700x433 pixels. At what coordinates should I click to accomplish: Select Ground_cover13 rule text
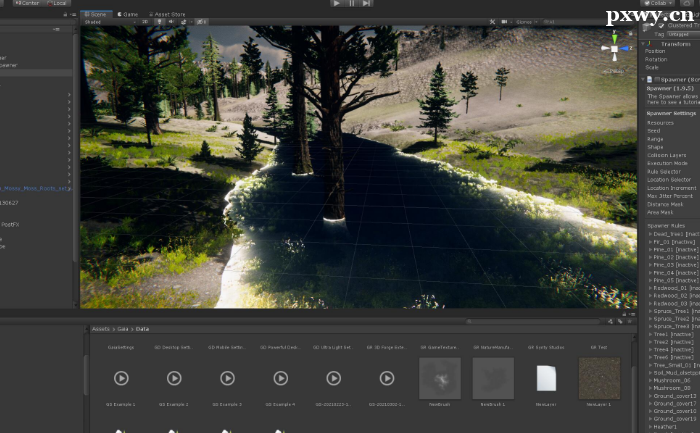(675, 396)
